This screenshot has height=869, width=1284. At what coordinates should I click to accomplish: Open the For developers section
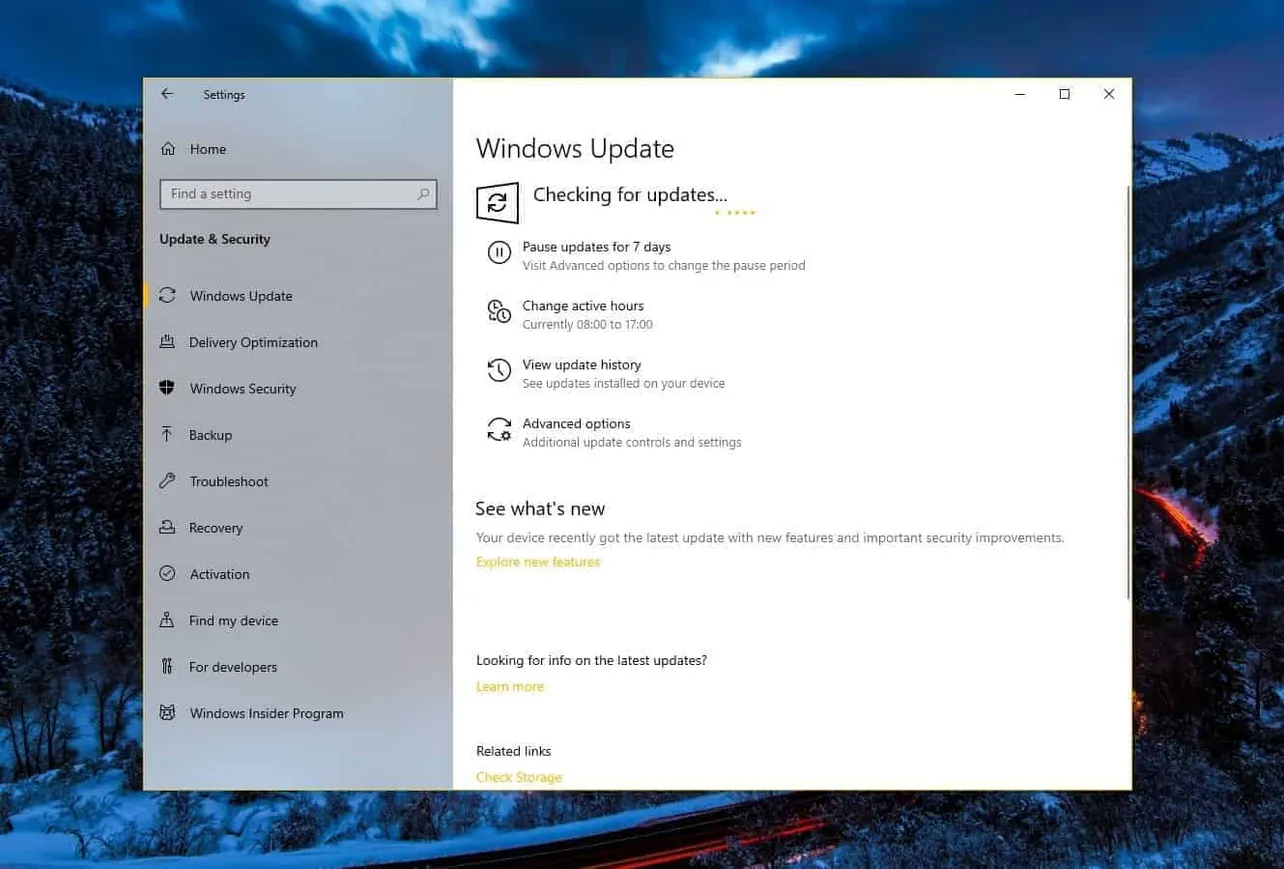coord(232,667)
